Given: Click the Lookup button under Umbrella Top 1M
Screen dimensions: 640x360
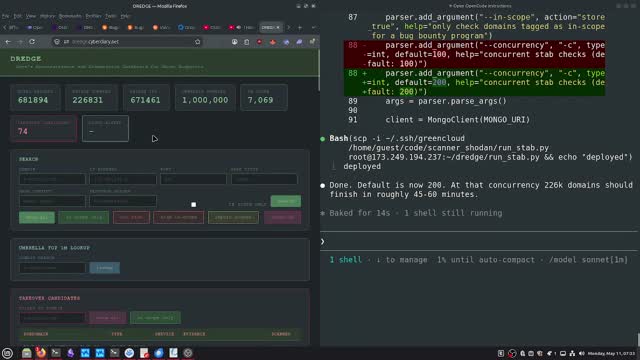Looking at the screenshot, I should click(104, 268).
